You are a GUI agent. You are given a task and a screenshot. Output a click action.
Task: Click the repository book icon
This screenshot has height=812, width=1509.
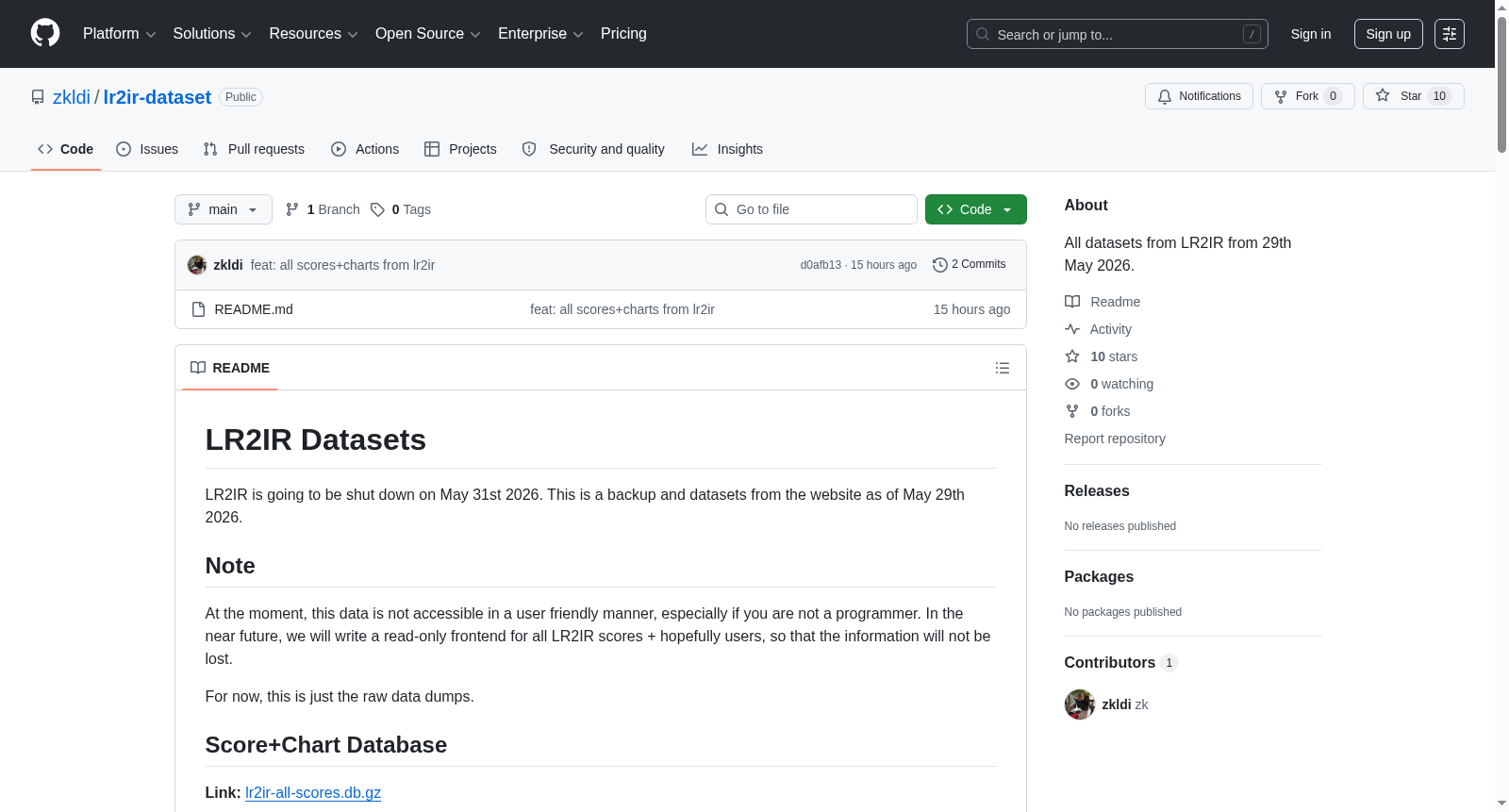coord(38,97)
